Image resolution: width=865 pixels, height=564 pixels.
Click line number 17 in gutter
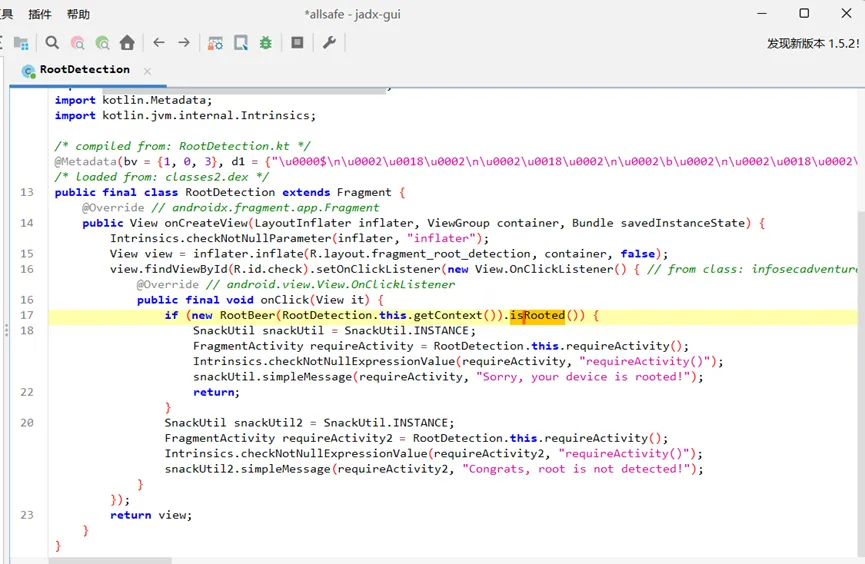point(26,315)
